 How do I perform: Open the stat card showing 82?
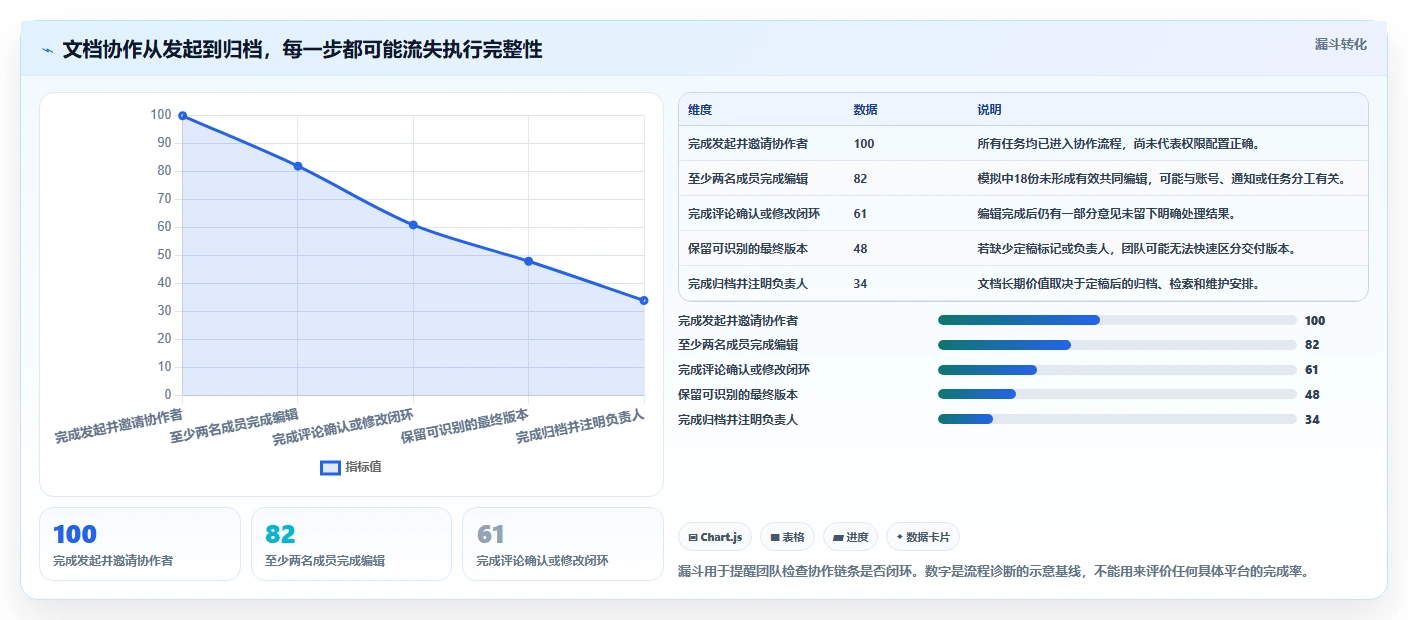(351, 544)
